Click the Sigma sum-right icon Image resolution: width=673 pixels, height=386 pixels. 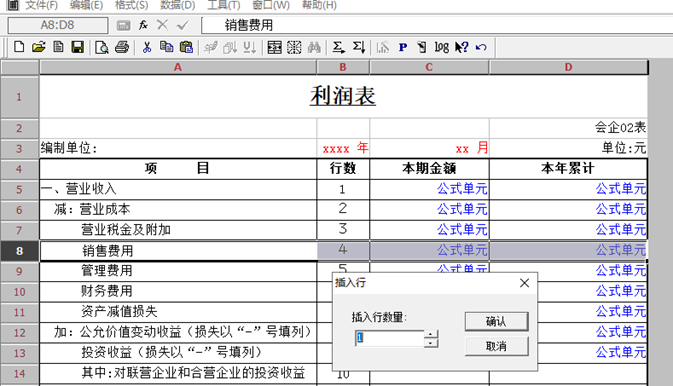pos(339,47)
